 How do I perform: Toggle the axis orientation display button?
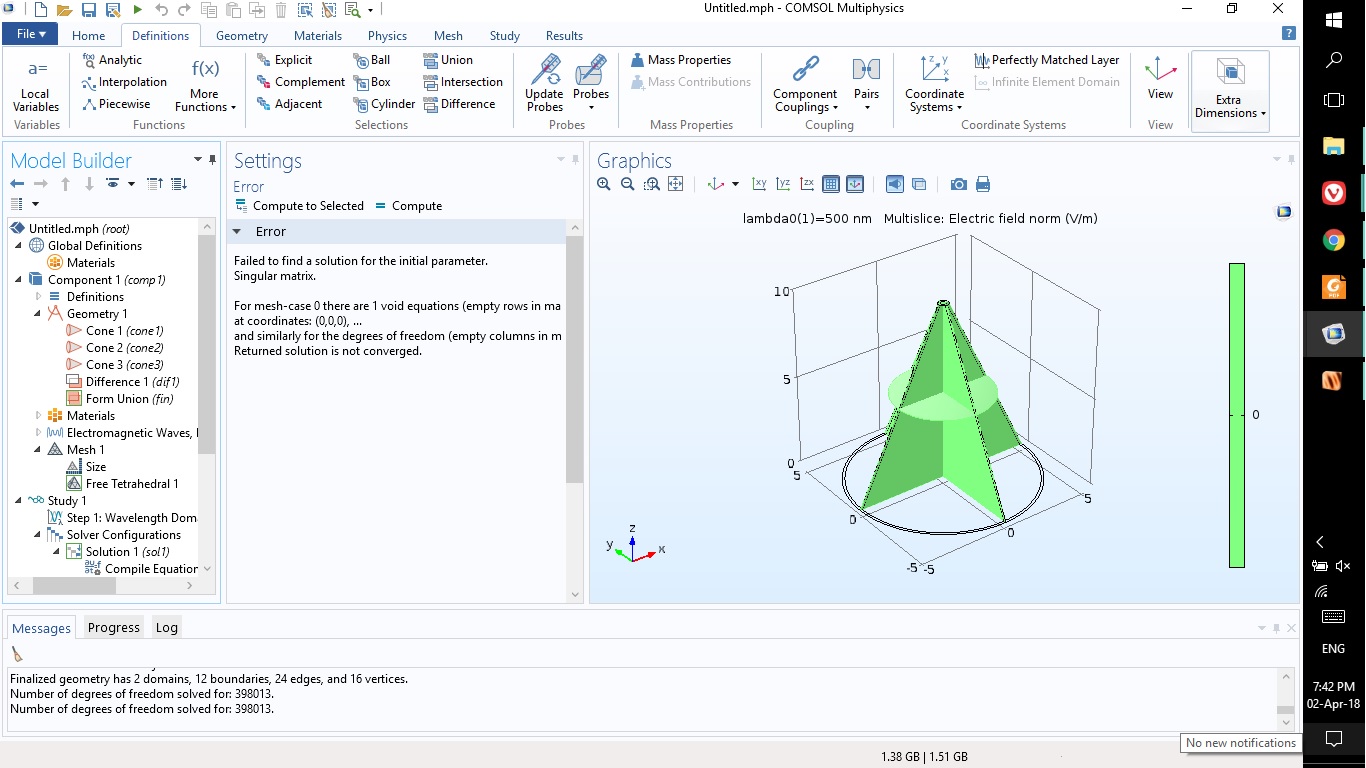pyautogui.click(x=855, y=184)
